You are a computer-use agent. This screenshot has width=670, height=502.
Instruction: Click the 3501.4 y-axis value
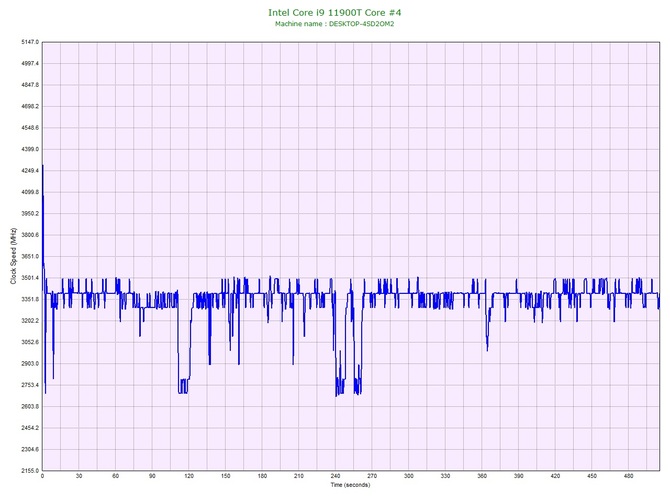click(x=30, y=278)
